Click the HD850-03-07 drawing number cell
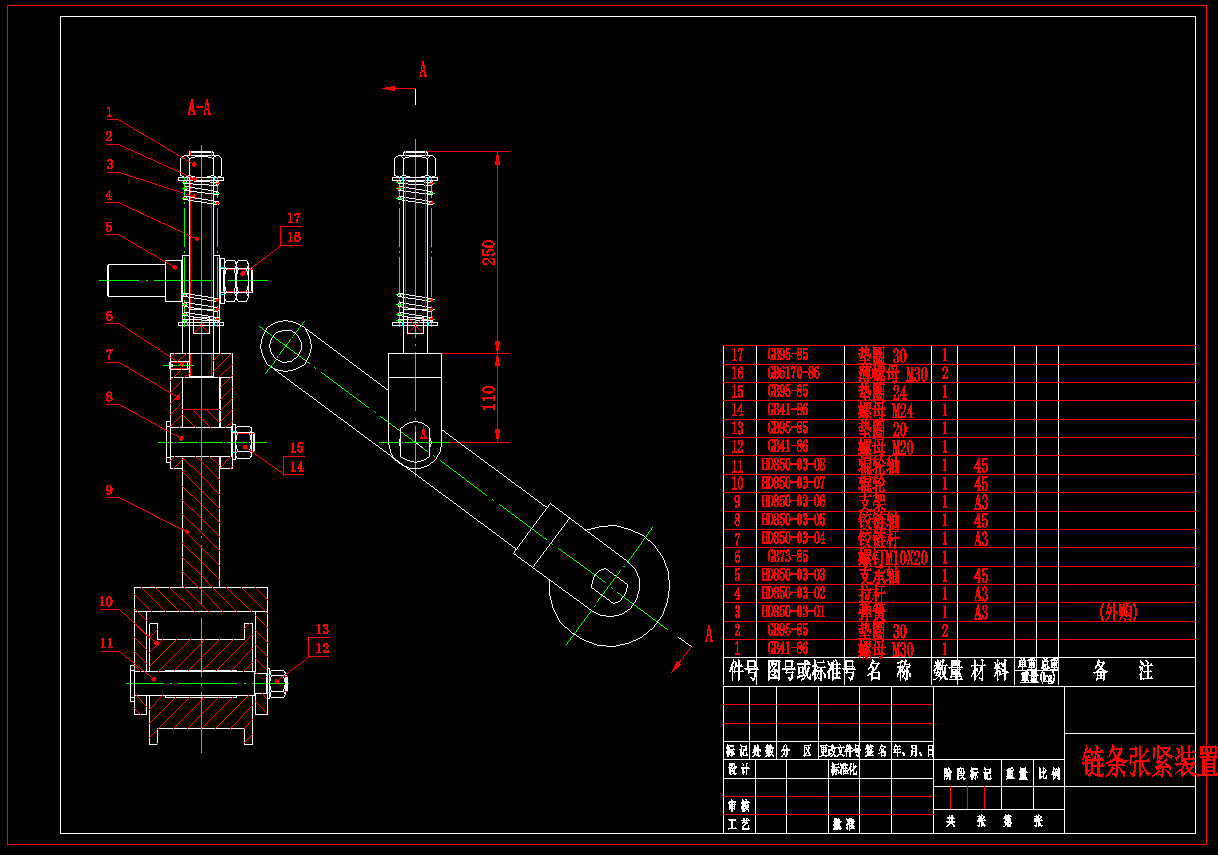 [794, 484]
